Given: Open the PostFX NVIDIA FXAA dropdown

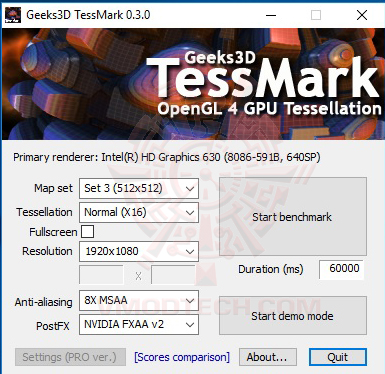Looking at the screenshot, I should click(139, 324).
